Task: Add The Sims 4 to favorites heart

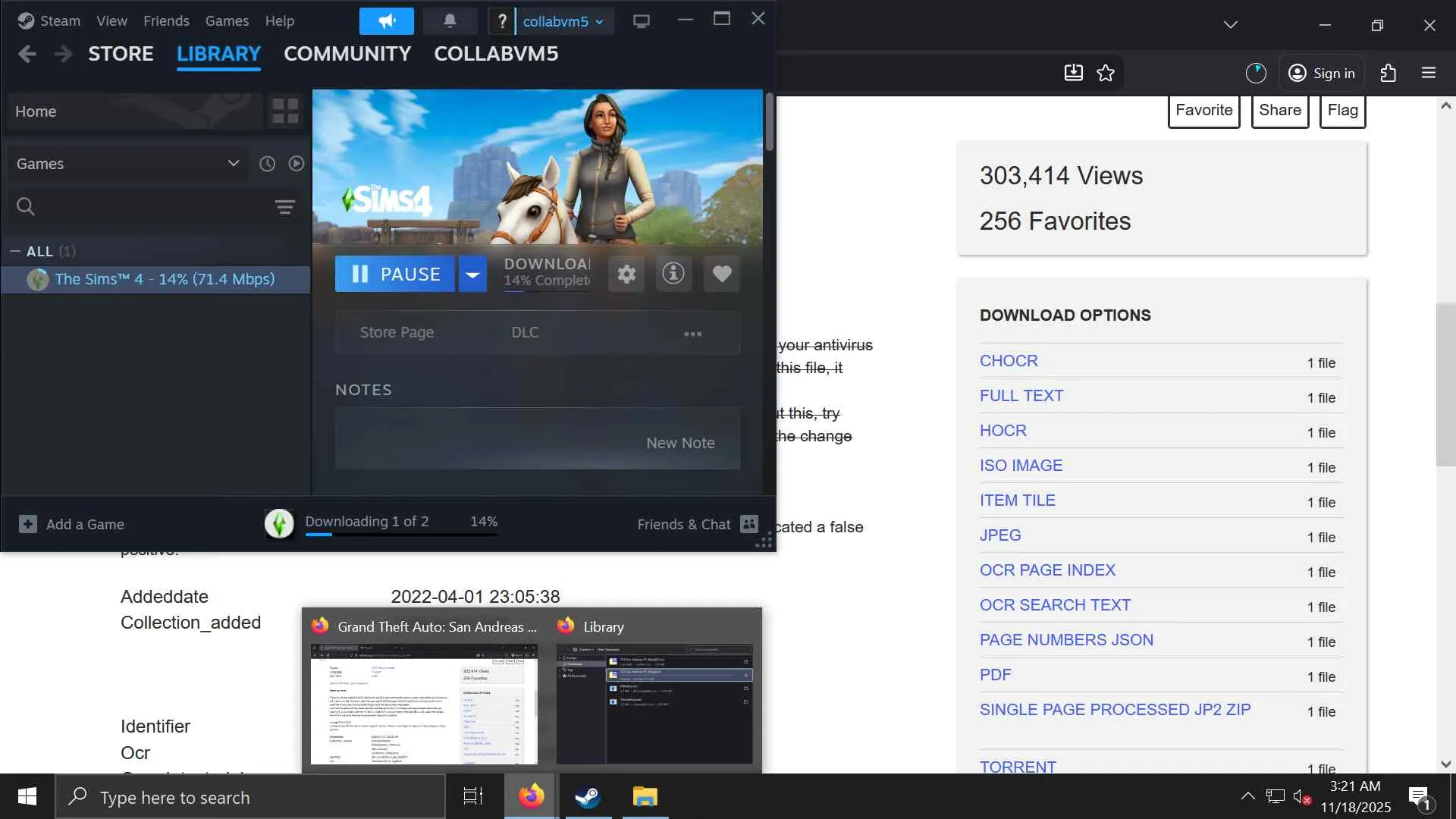Action: click(722, 274)
